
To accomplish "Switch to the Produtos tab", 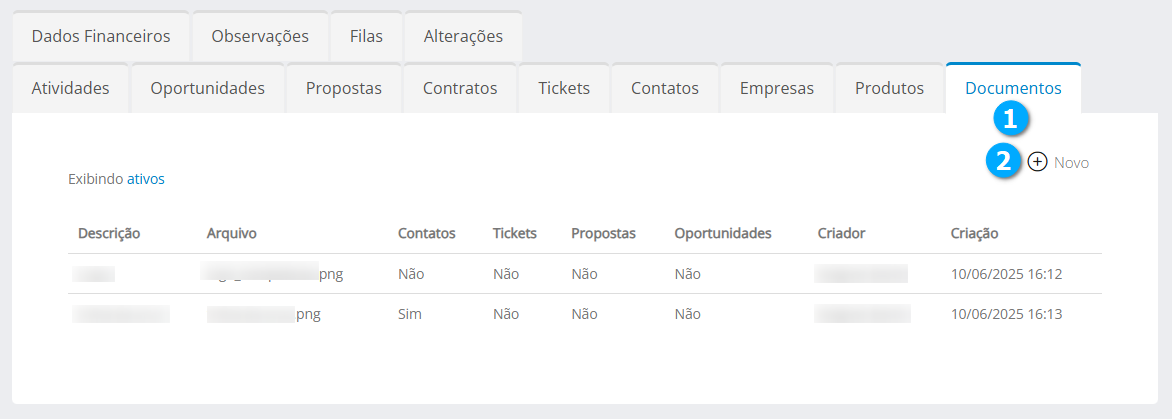I will pyautogui.click(x=889, y=88).
